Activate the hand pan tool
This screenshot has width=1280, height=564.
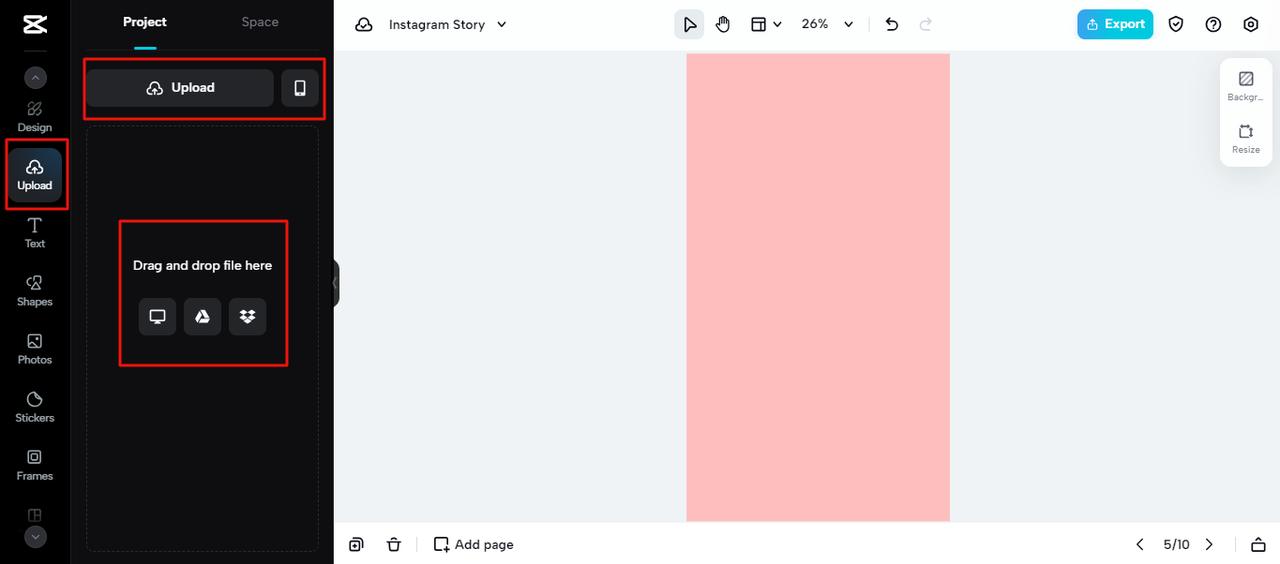(723, 24)
